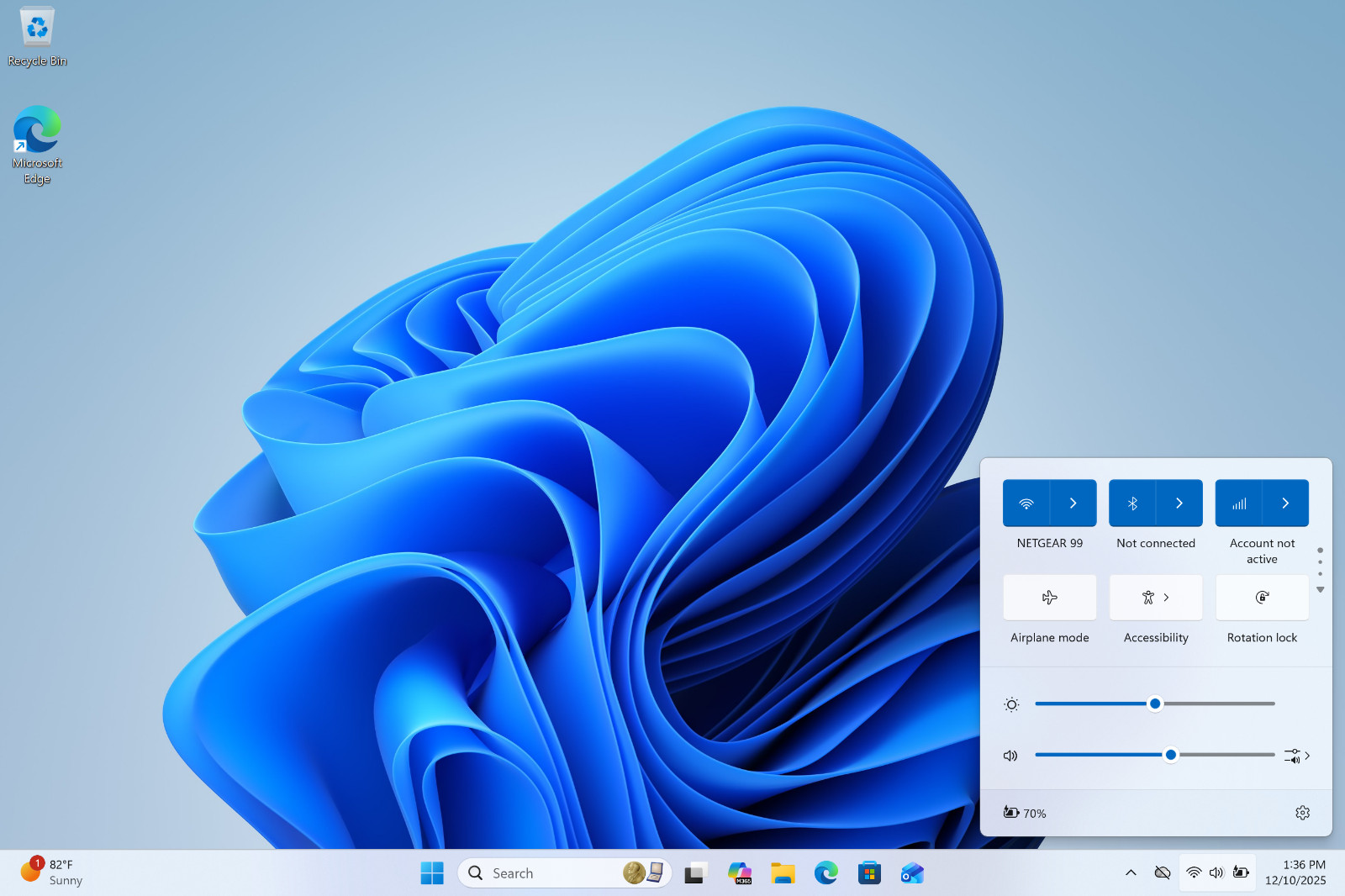
Task: Open weather widget showing 82°F Sunny
Action: pyautogui.click(x=52, y=872)
